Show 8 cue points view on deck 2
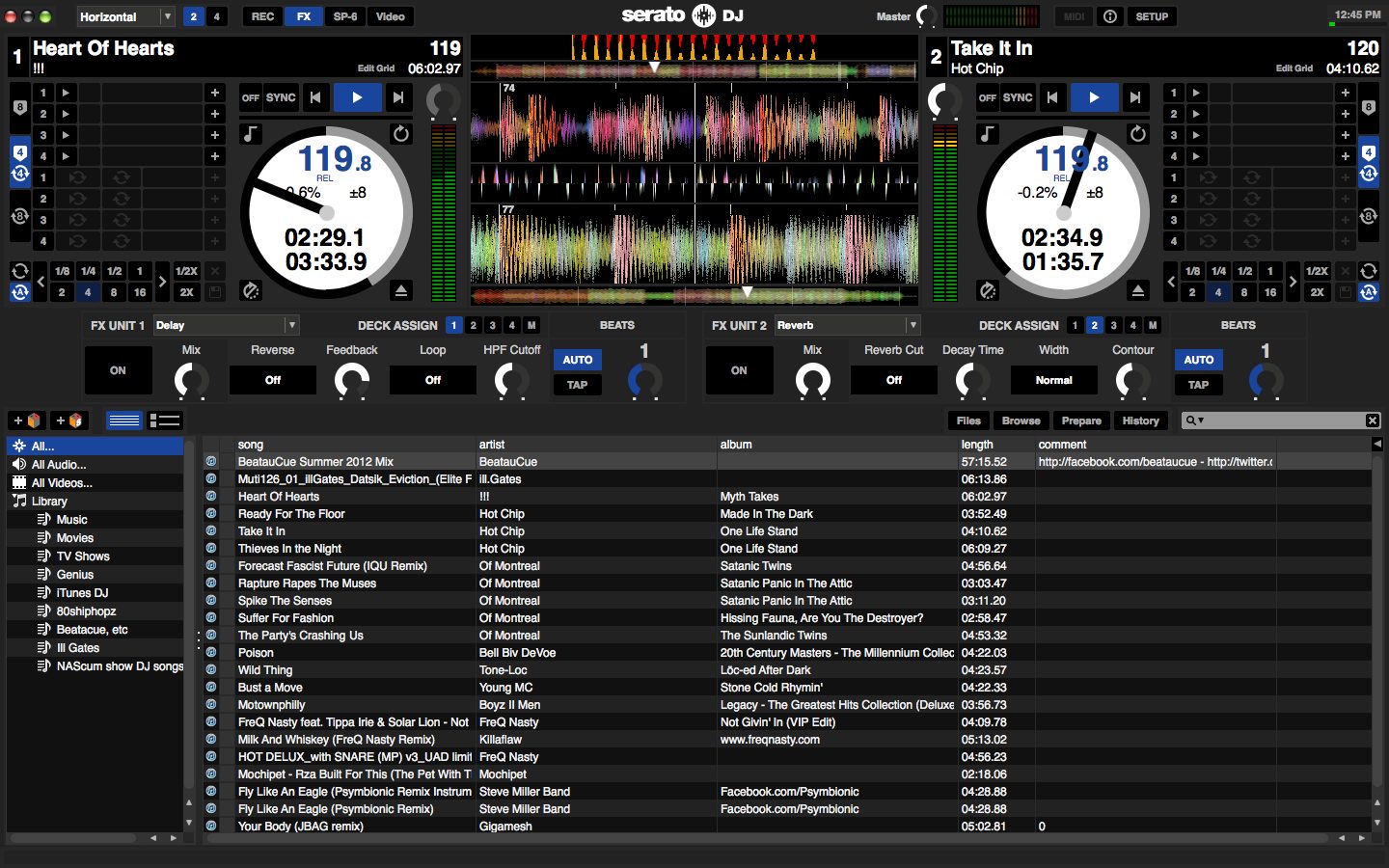The image size is (1389, 868). tap(1369, 109)
